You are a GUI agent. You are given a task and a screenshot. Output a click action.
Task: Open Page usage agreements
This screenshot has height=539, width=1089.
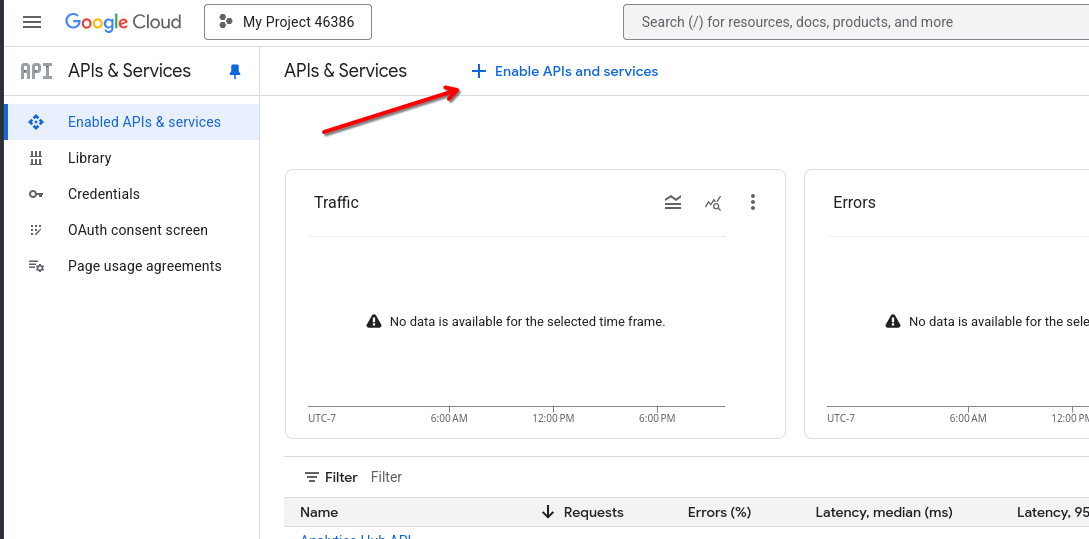pyautogui.click(x=132, y=267)
